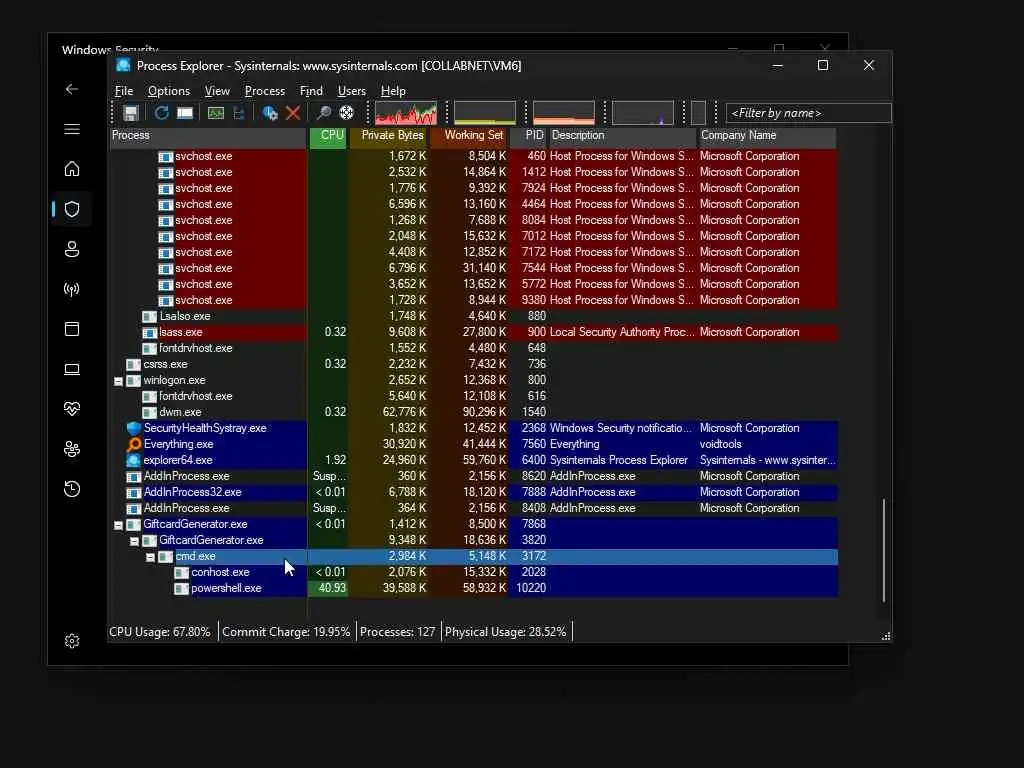The height and width of the screenshot is (768, 1024).
Task: Click the Filter by name field
Action: pyautogui.click(x=808, y=113)
